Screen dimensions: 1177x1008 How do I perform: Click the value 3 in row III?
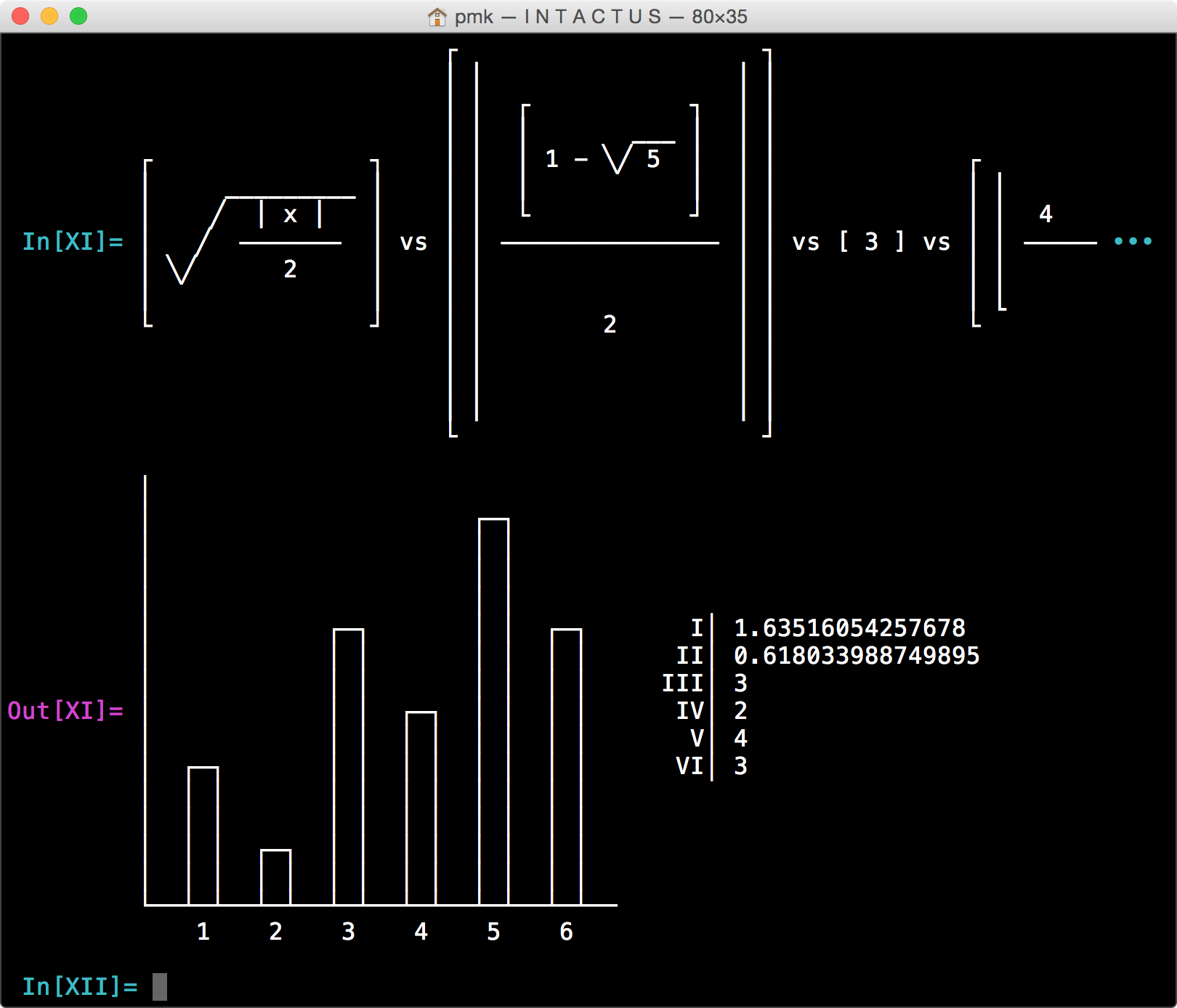point(740,683)
